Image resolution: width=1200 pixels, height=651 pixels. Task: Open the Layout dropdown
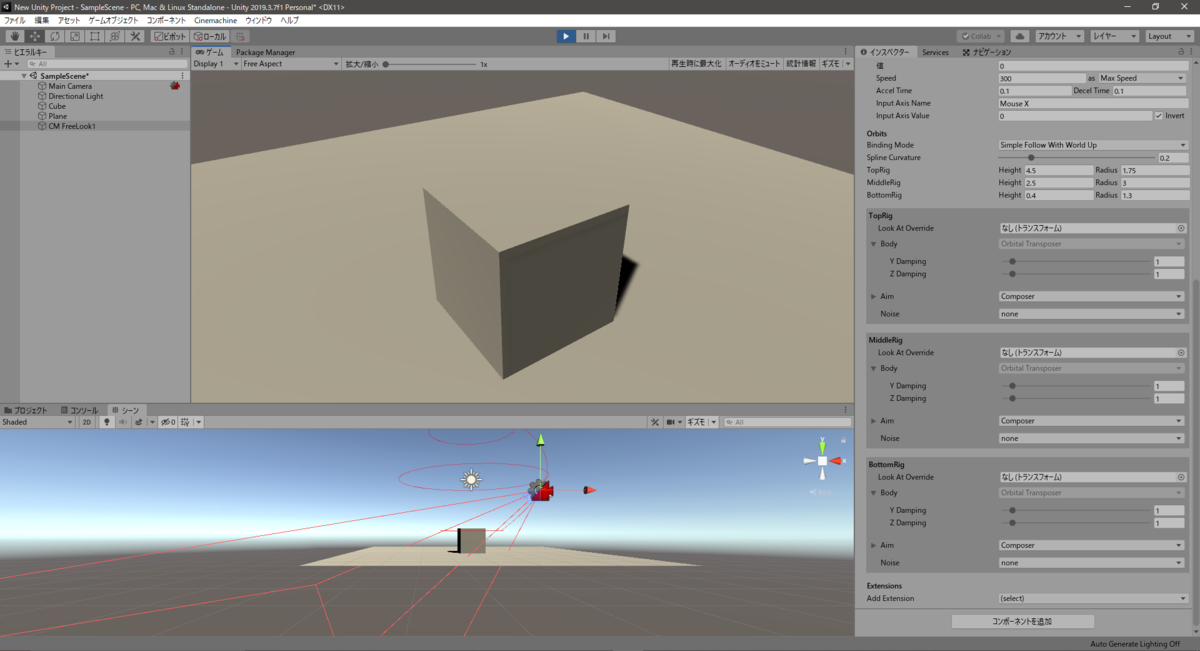click(x=1170, y=36)
